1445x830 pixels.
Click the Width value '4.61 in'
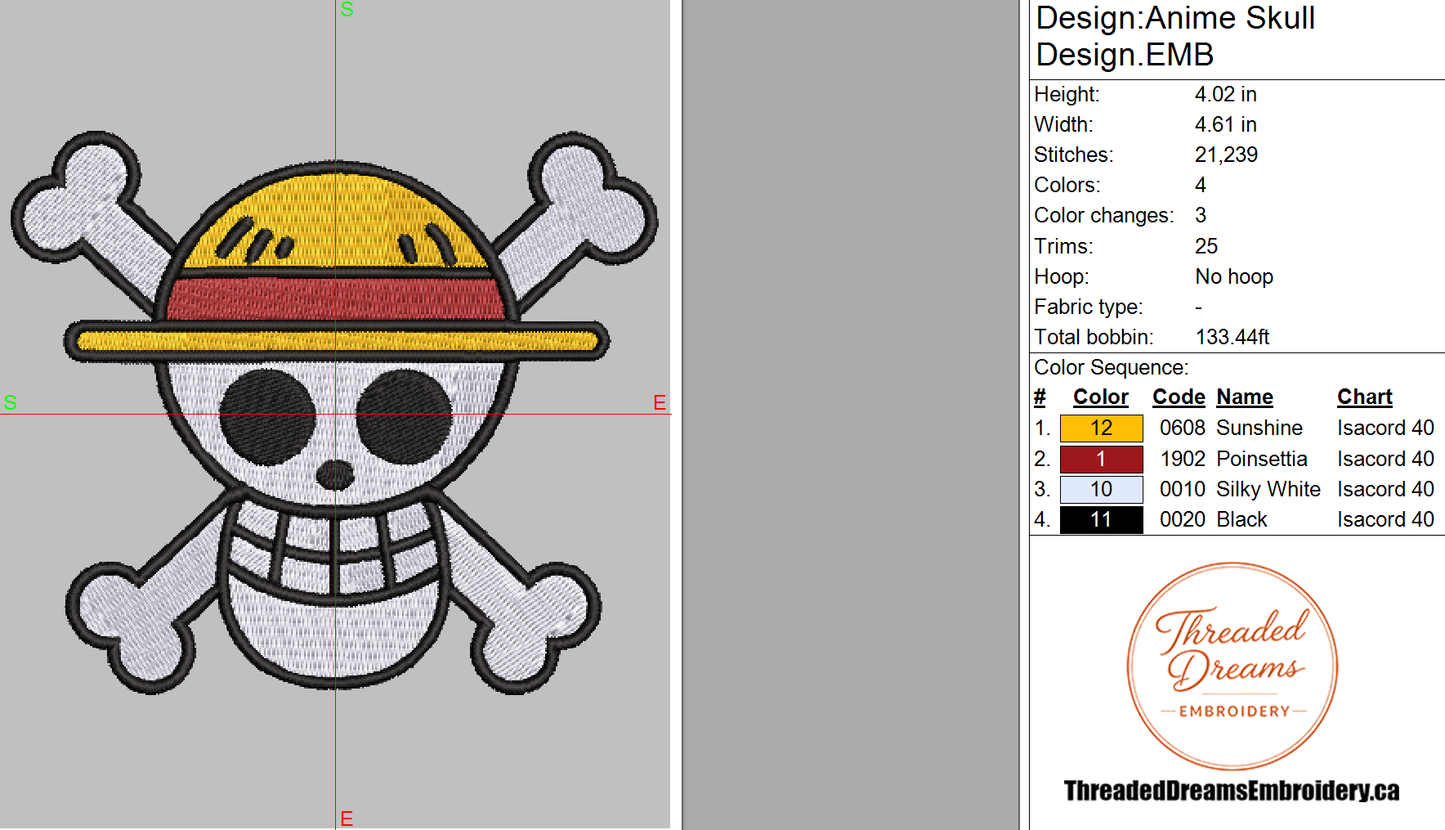coord(1226,125)
